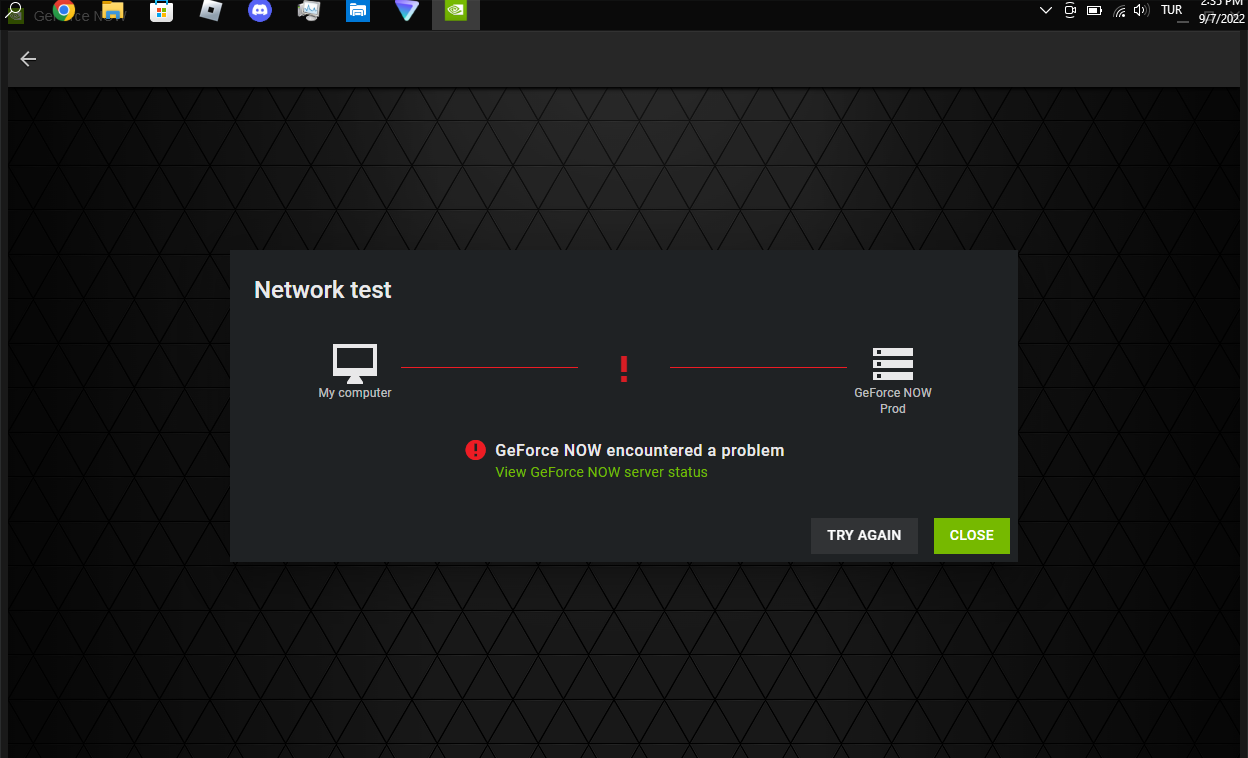Click the My computer monitor icon

pyautogui.click(x=355, y=363)
